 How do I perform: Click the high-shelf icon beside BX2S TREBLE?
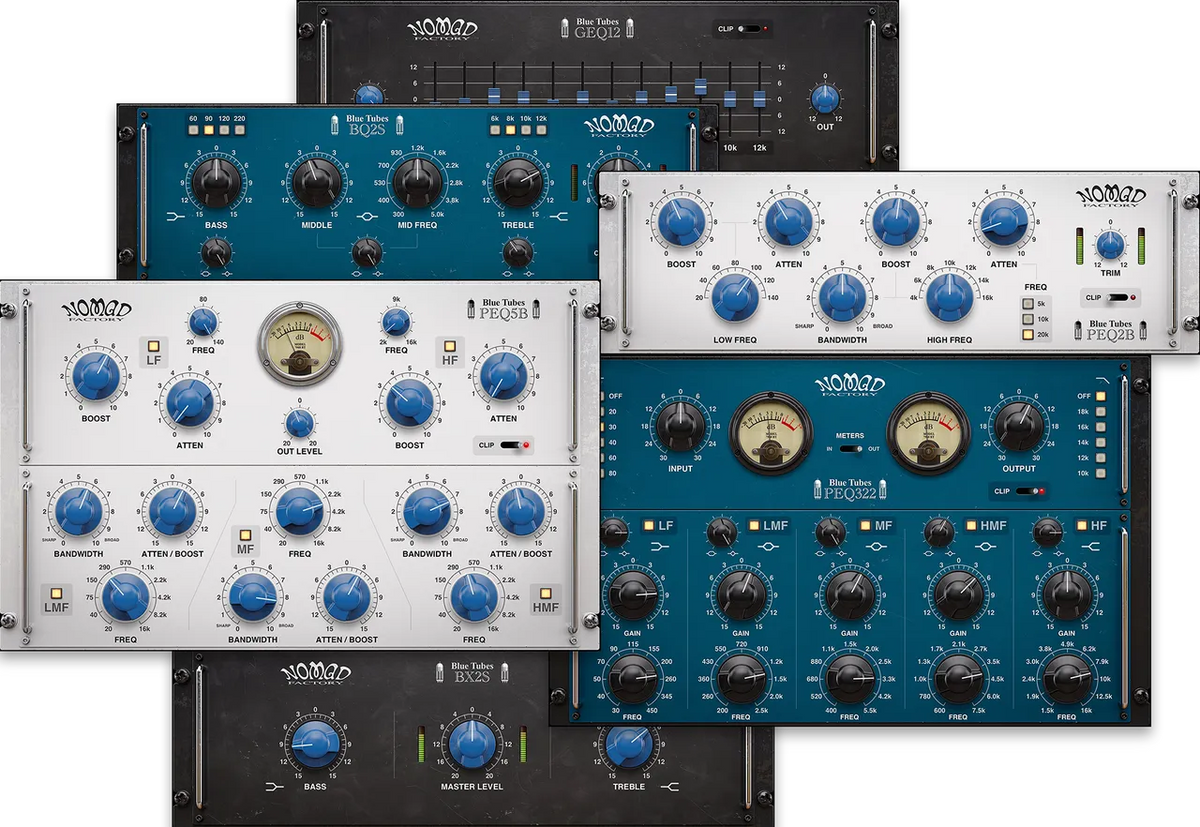669,787
